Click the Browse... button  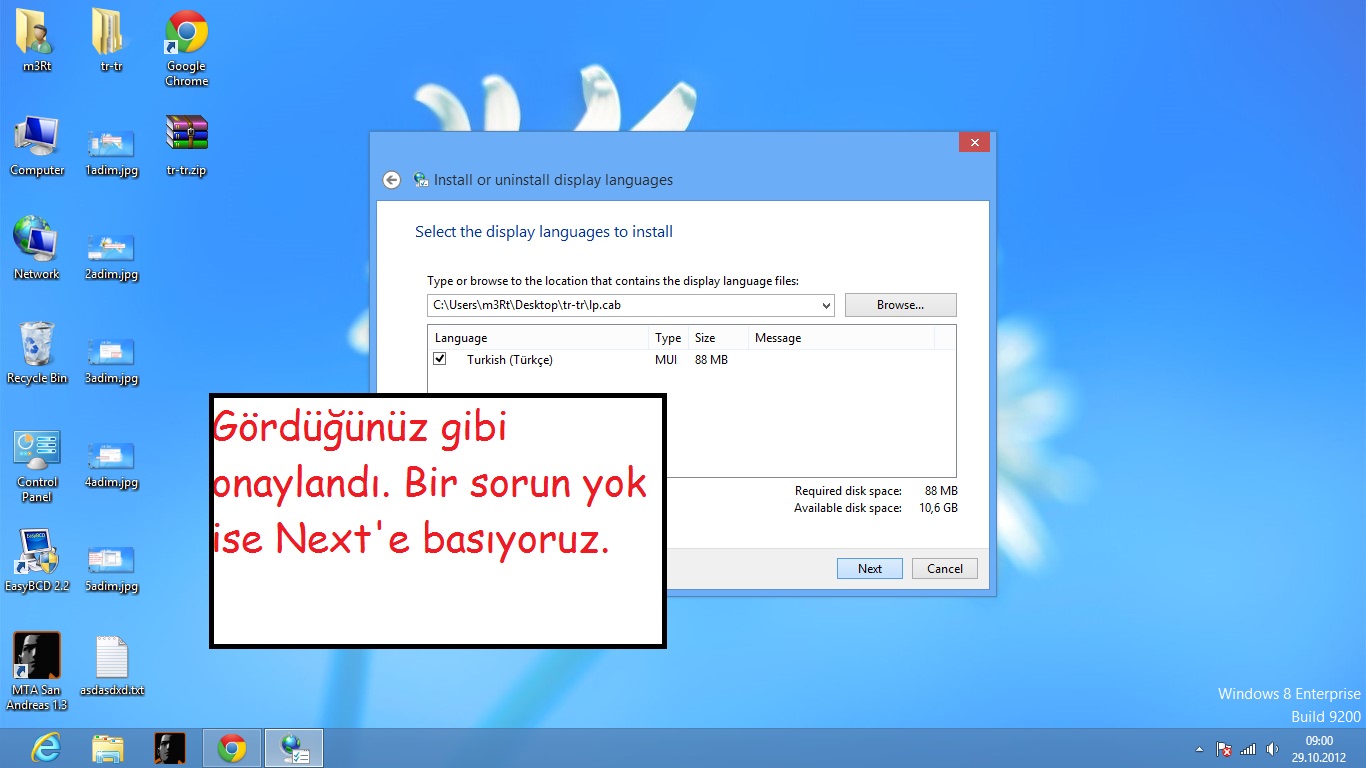click(x=900, y=305)
